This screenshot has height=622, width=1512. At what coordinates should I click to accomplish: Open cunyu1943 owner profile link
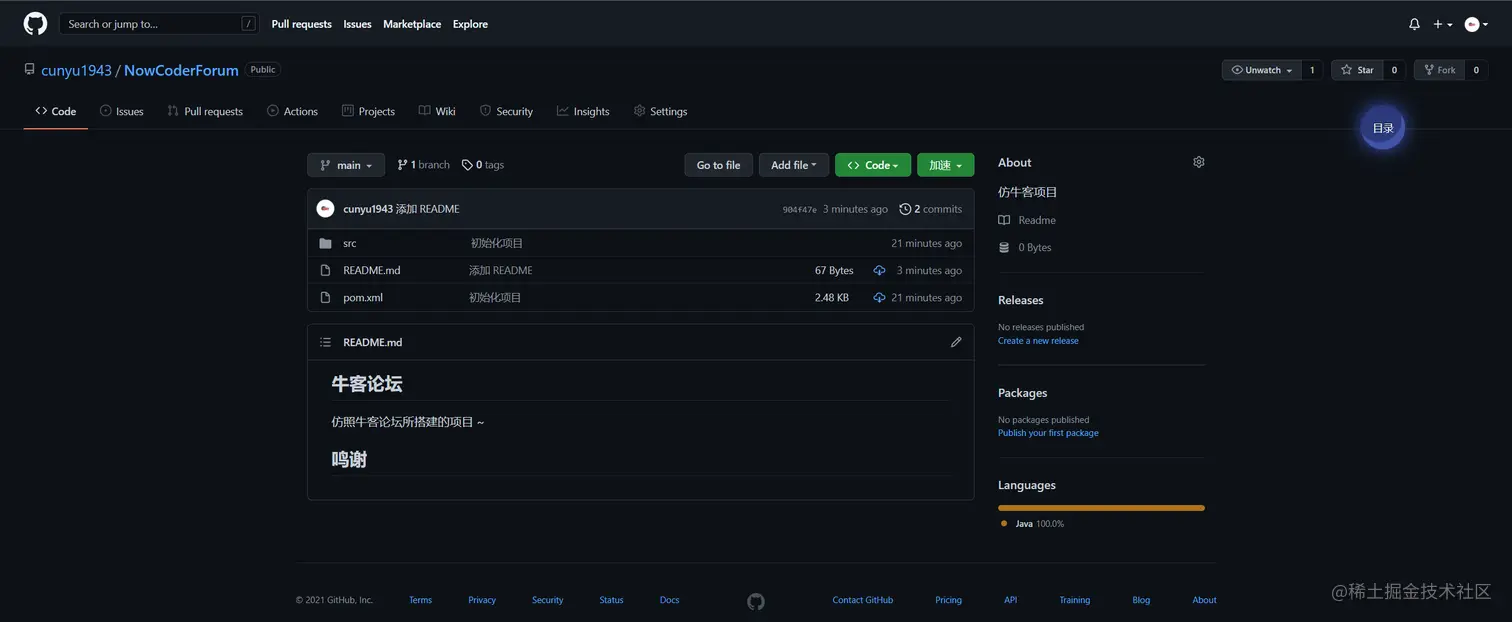[x=76, y=70]
